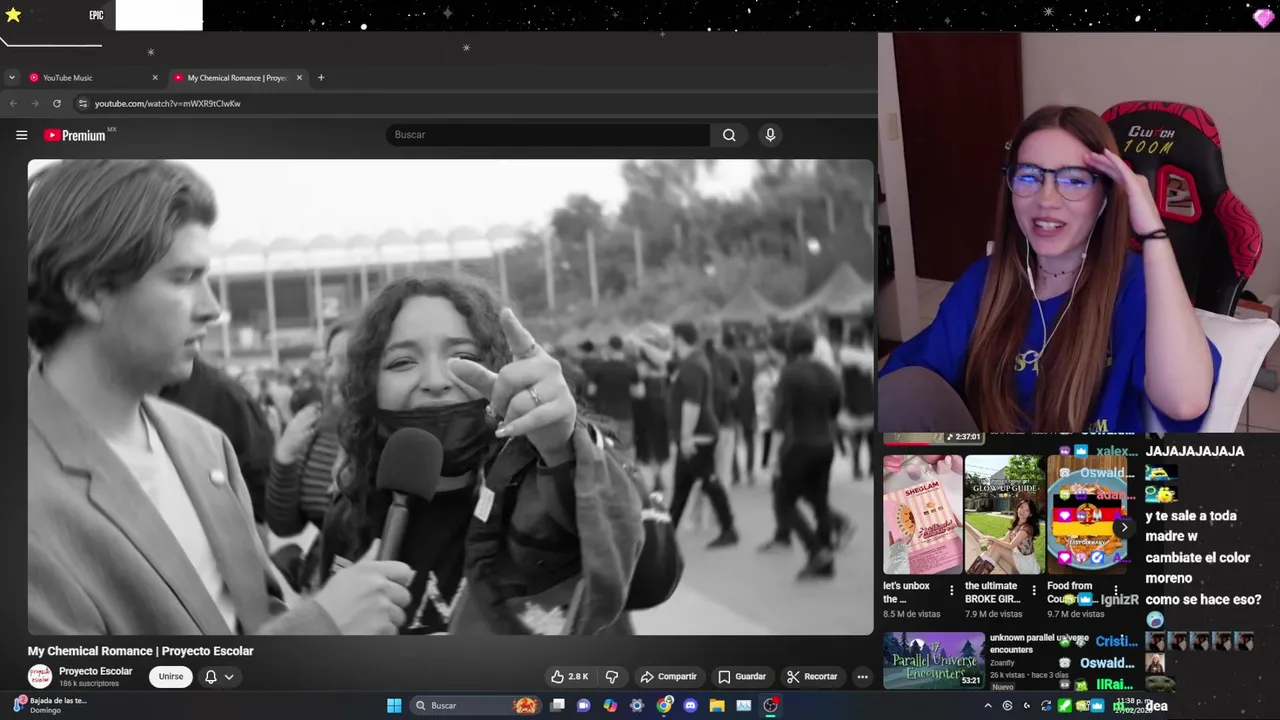The image size is (1280, 720).
Task: Open notification bell preference dropdown
Action: 219,677
